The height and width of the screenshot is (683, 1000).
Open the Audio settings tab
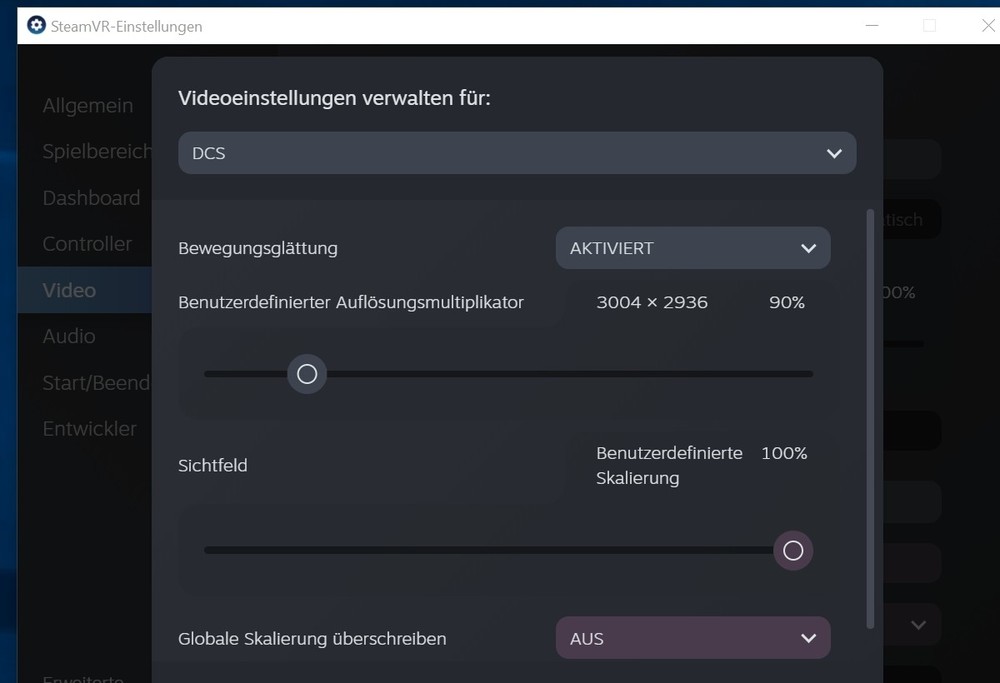click(69, 336)
